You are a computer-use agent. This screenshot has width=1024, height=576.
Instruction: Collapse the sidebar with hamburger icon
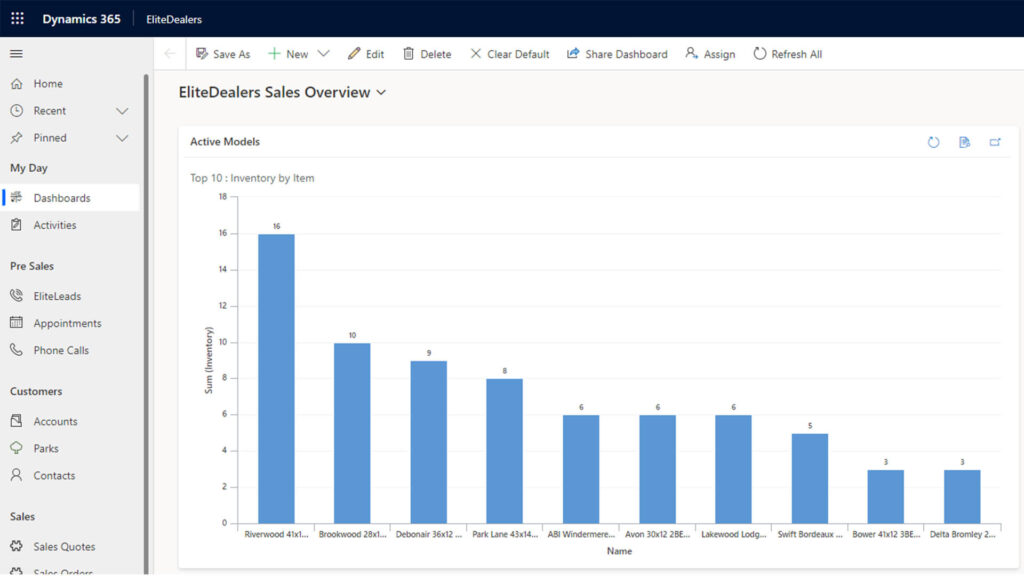tap(16, 54)
